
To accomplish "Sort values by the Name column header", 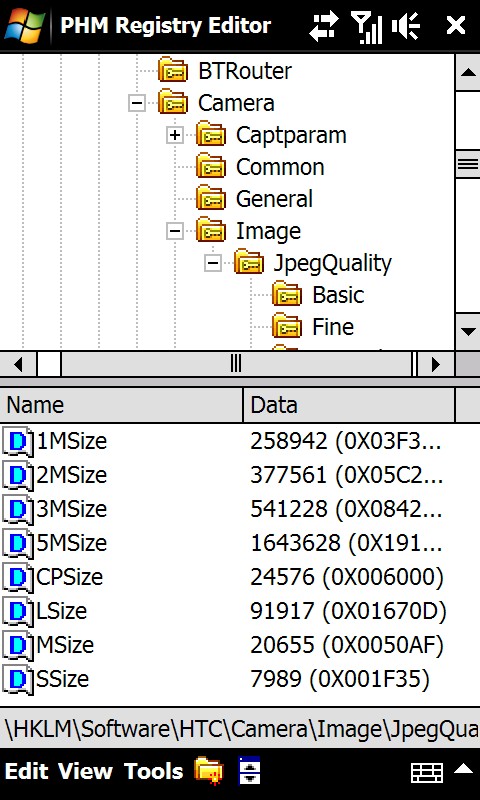I will 121,405.
